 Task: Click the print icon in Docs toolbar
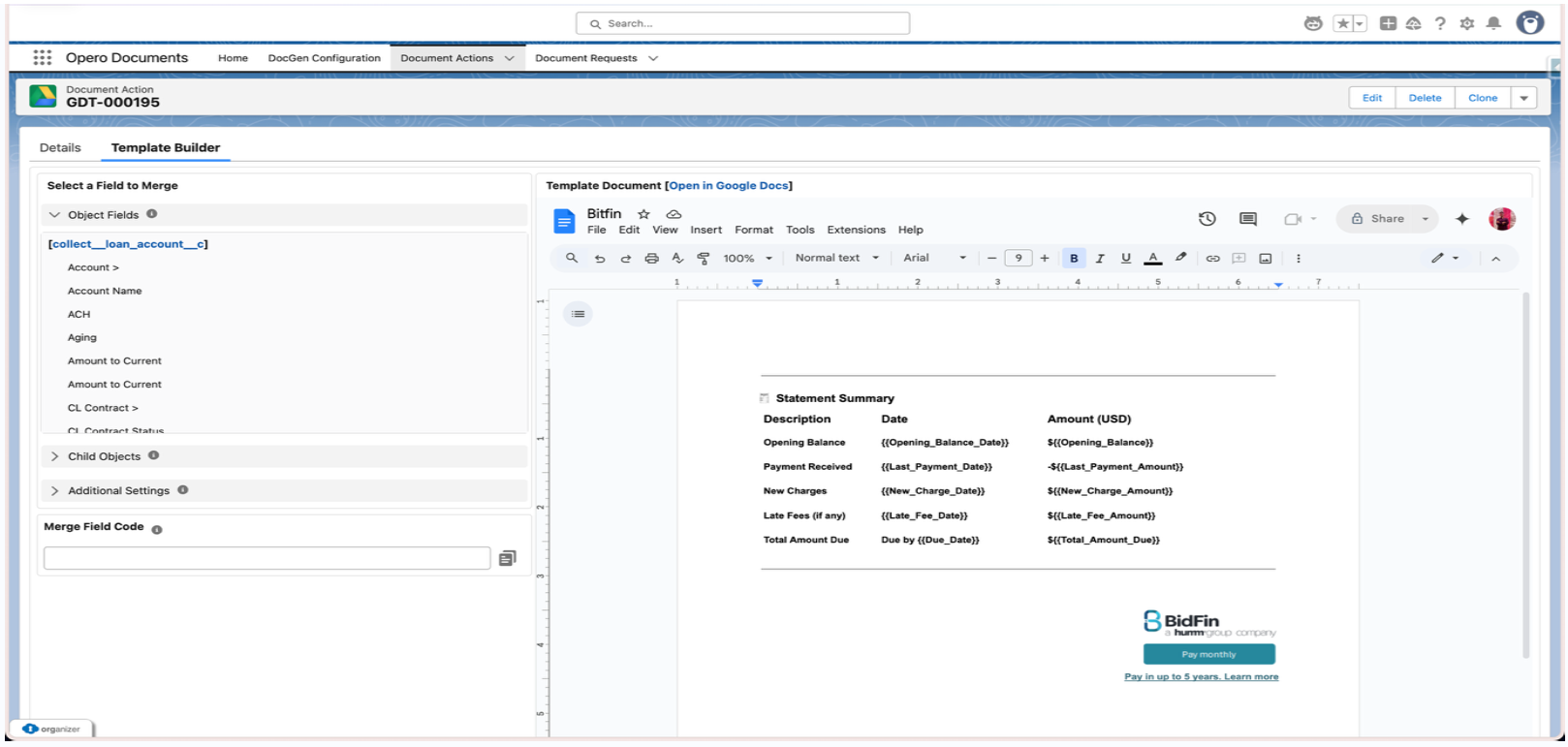[651, 259]
